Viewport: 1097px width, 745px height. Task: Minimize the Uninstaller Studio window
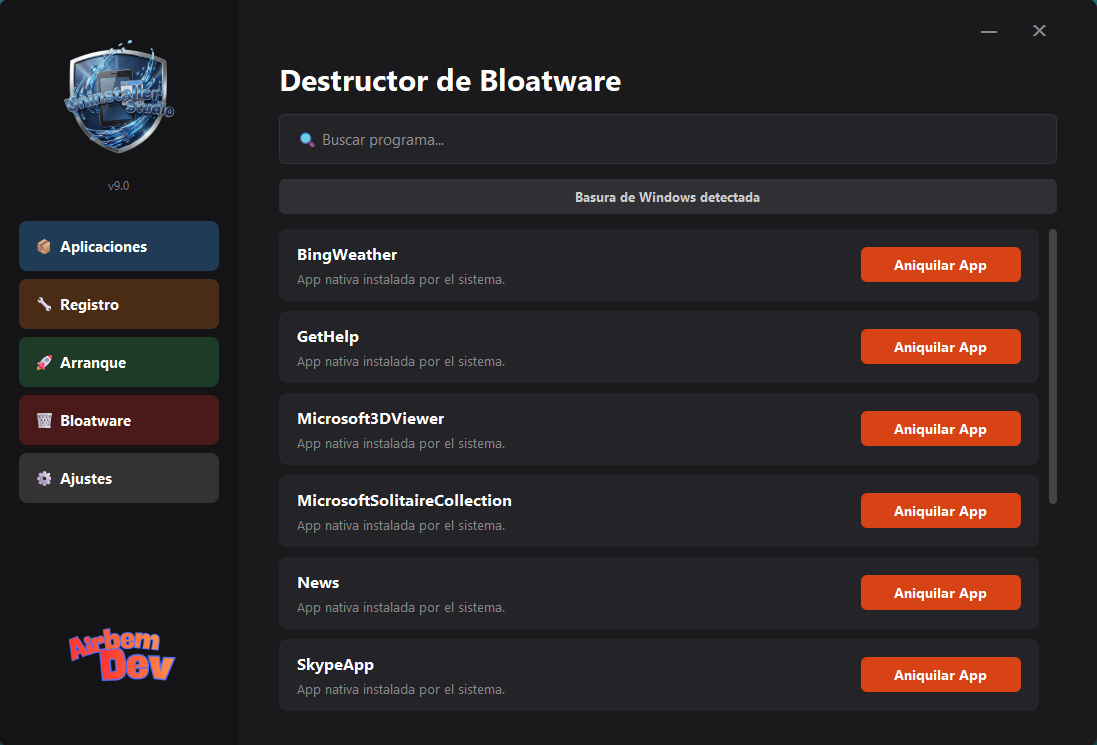point(989,31)
